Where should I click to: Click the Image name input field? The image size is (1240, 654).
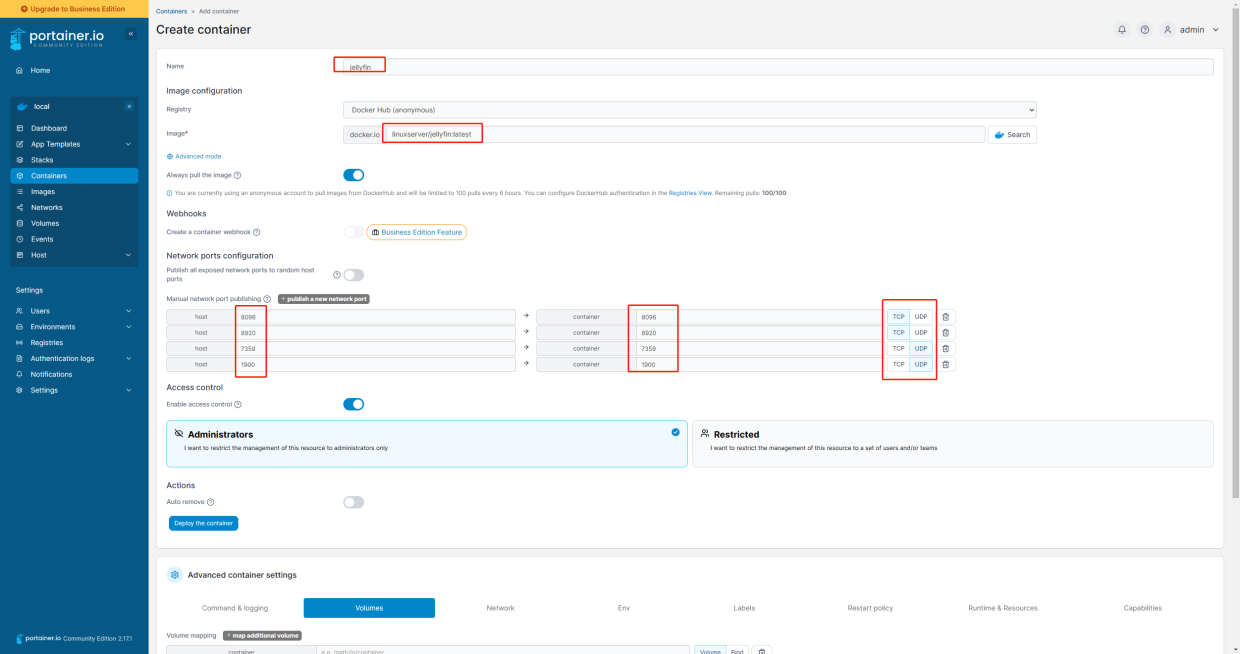coord(684,134)
